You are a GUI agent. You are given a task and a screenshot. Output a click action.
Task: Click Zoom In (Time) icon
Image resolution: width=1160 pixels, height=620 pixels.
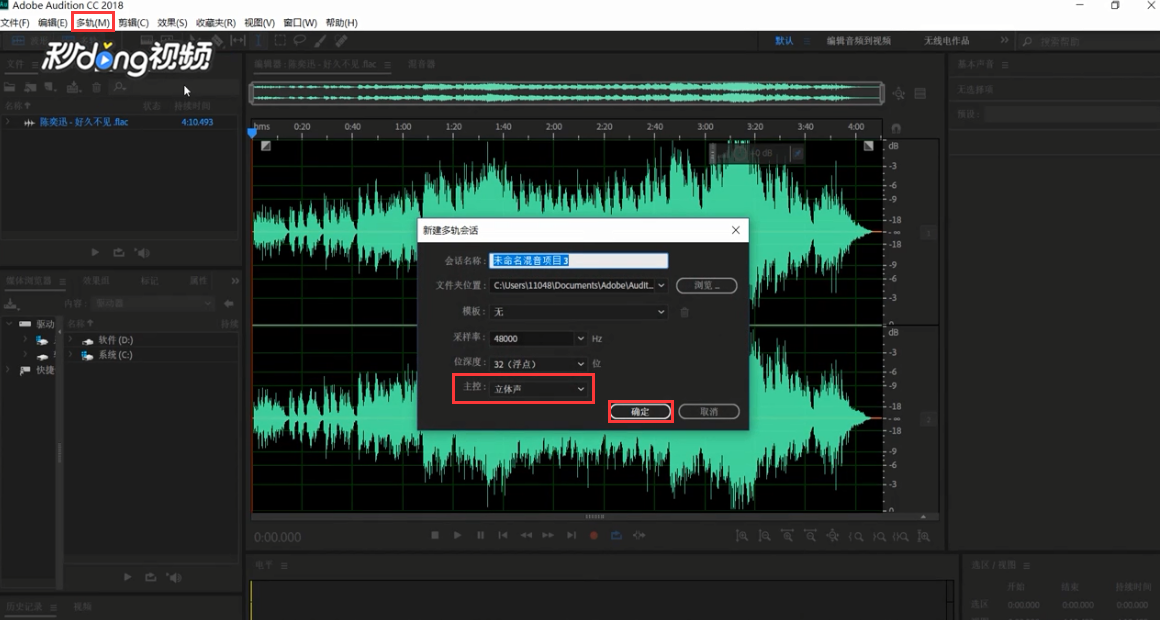[x=787, y=536]
